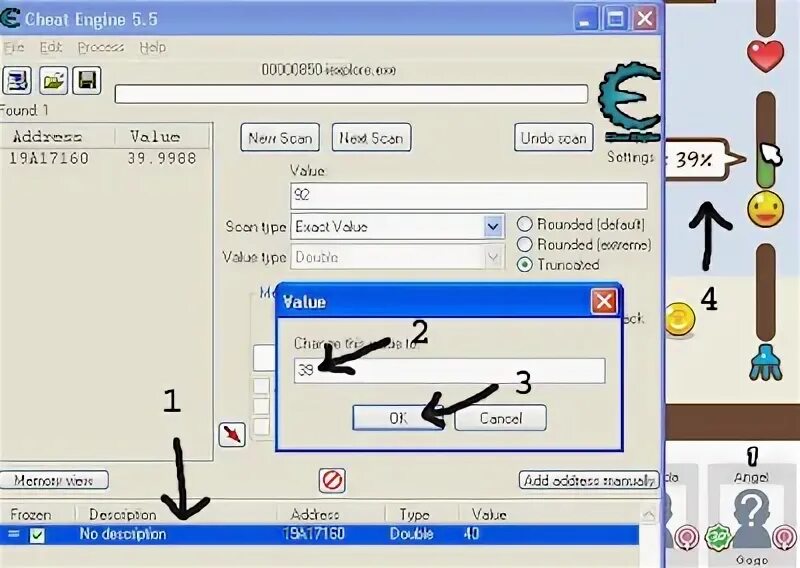Click the Description column header
Screen dimensions: 800x568
pyautogui.click(x=122, y=514)
